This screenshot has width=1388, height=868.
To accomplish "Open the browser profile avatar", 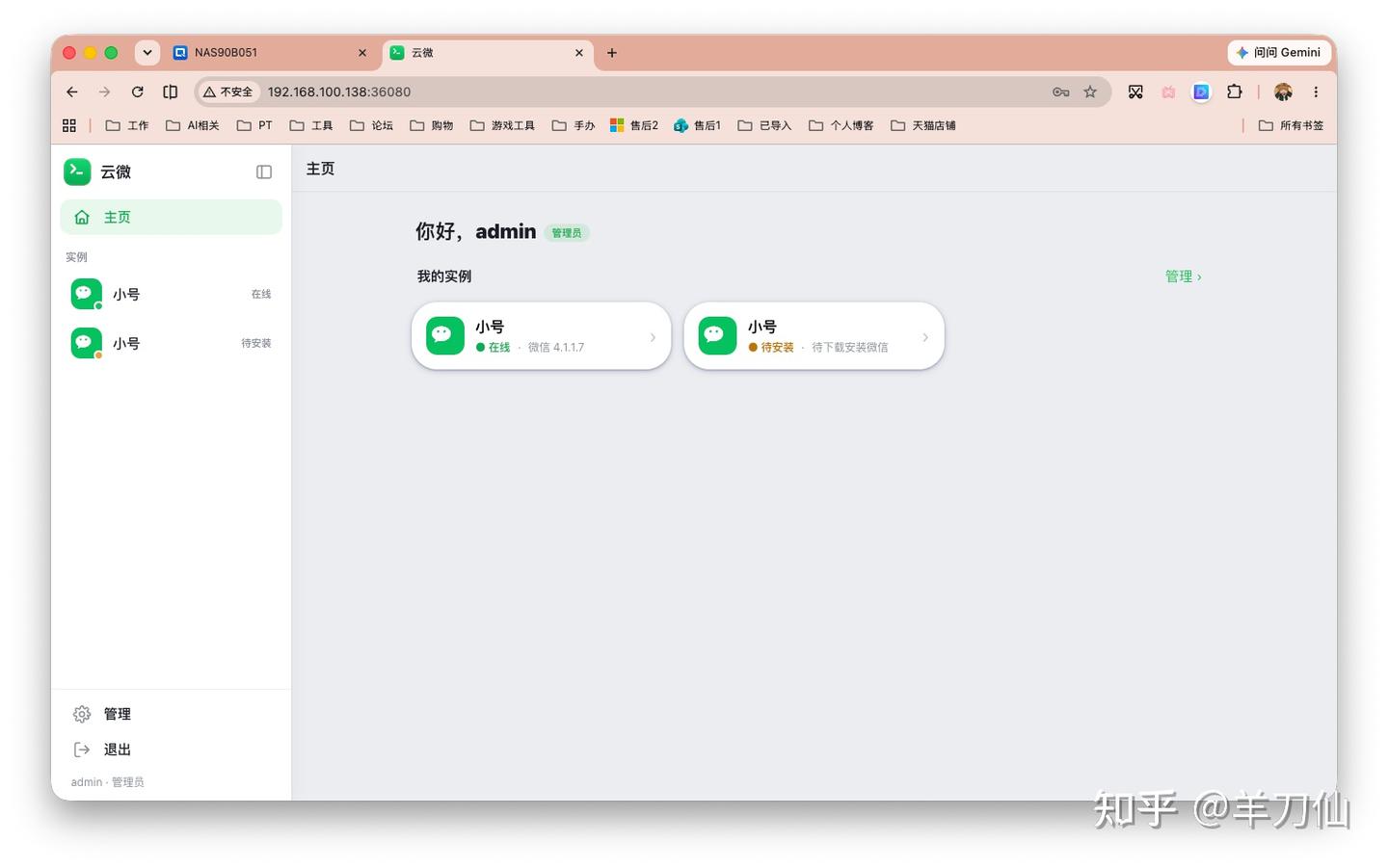I will tap(1283, 92).
